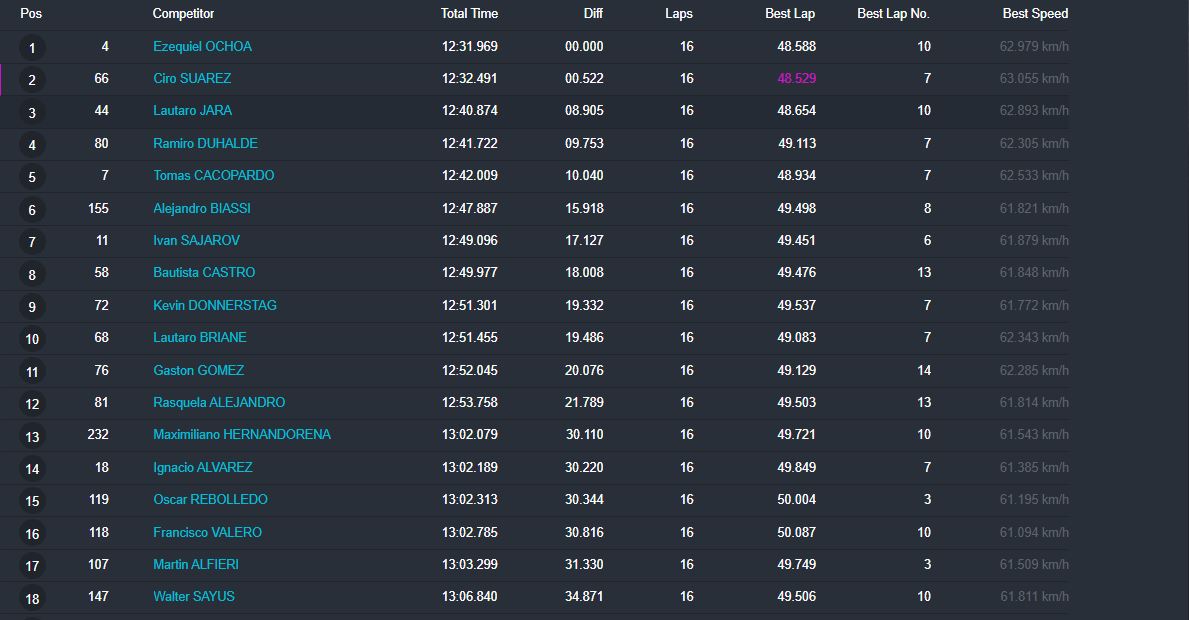The width and height of the screenshot is (1189, 620).
Task: Click the position 1 circle badge
Action: pyautogui.click(x=32, y=48)
